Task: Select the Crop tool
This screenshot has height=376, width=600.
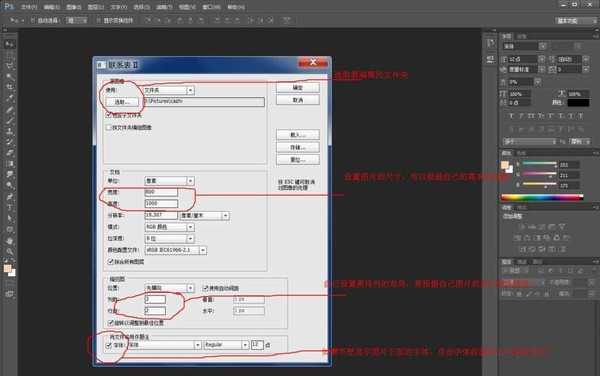Action: (x=9, y=88)
